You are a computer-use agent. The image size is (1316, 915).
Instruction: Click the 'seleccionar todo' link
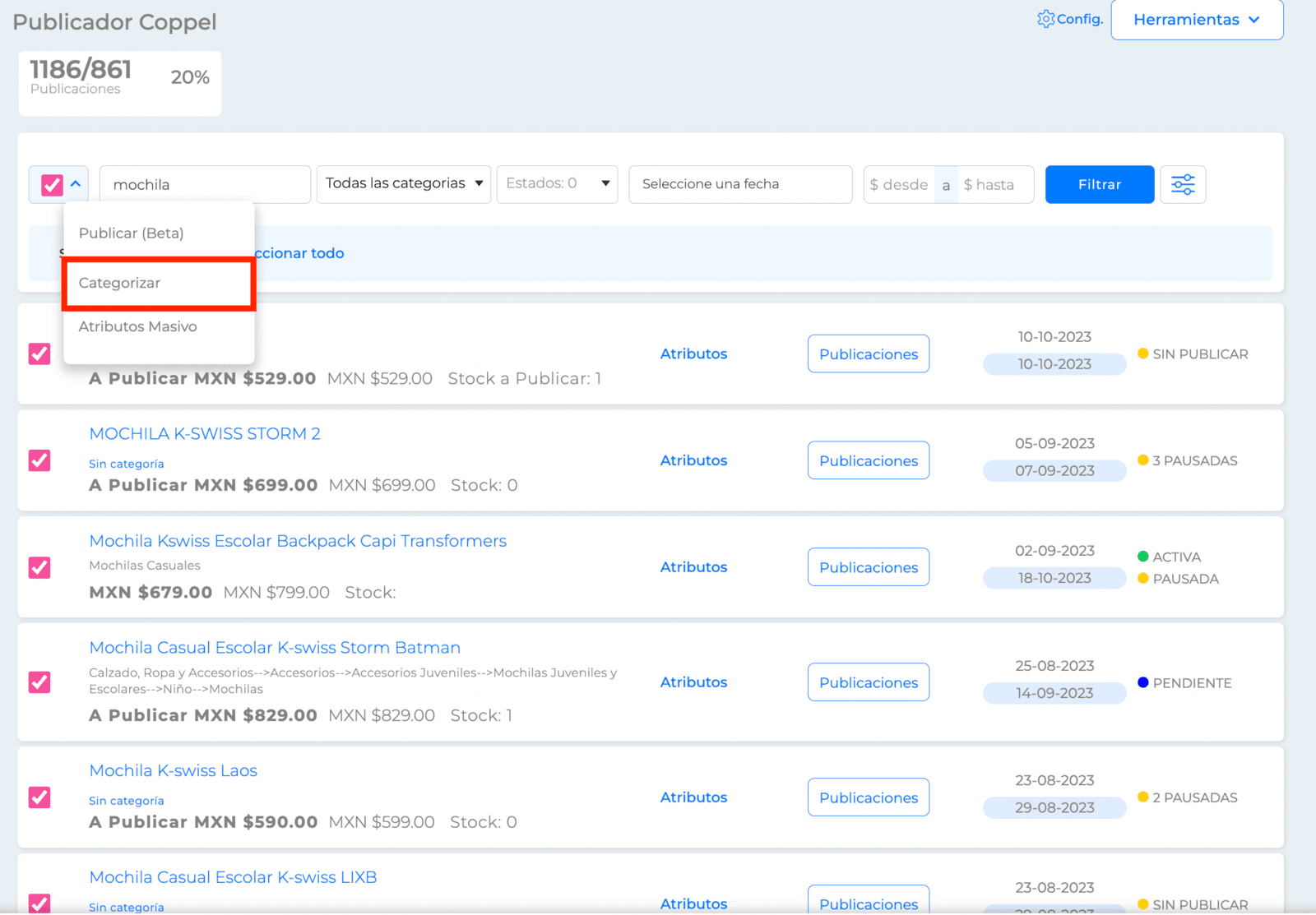[x=299, y=253]
